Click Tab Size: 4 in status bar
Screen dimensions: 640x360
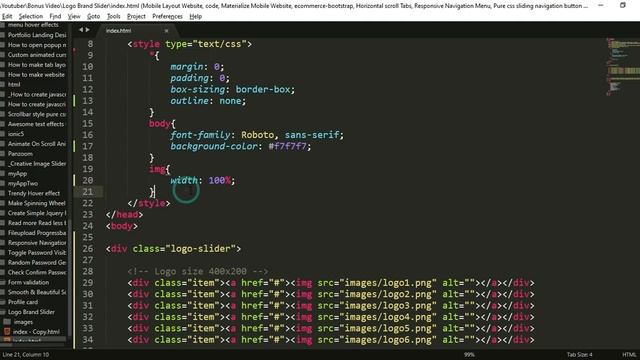click(579, 355)
